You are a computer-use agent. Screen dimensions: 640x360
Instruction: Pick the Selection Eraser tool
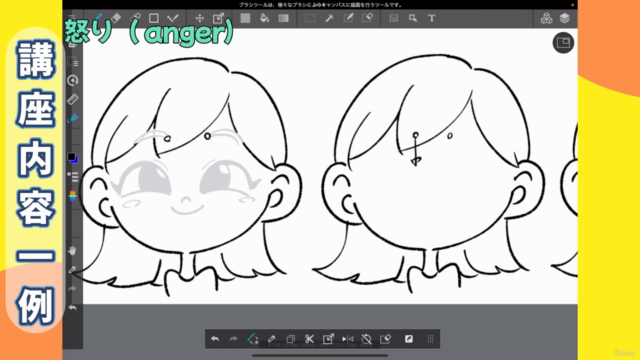pyautogui.click(x=367, y=18)
